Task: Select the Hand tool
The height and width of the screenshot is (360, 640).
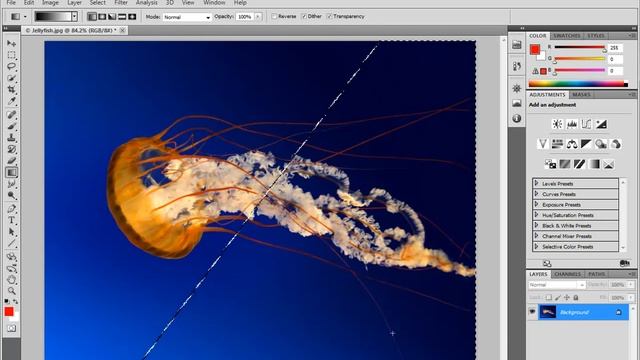Action: click(x=11, y=280)
